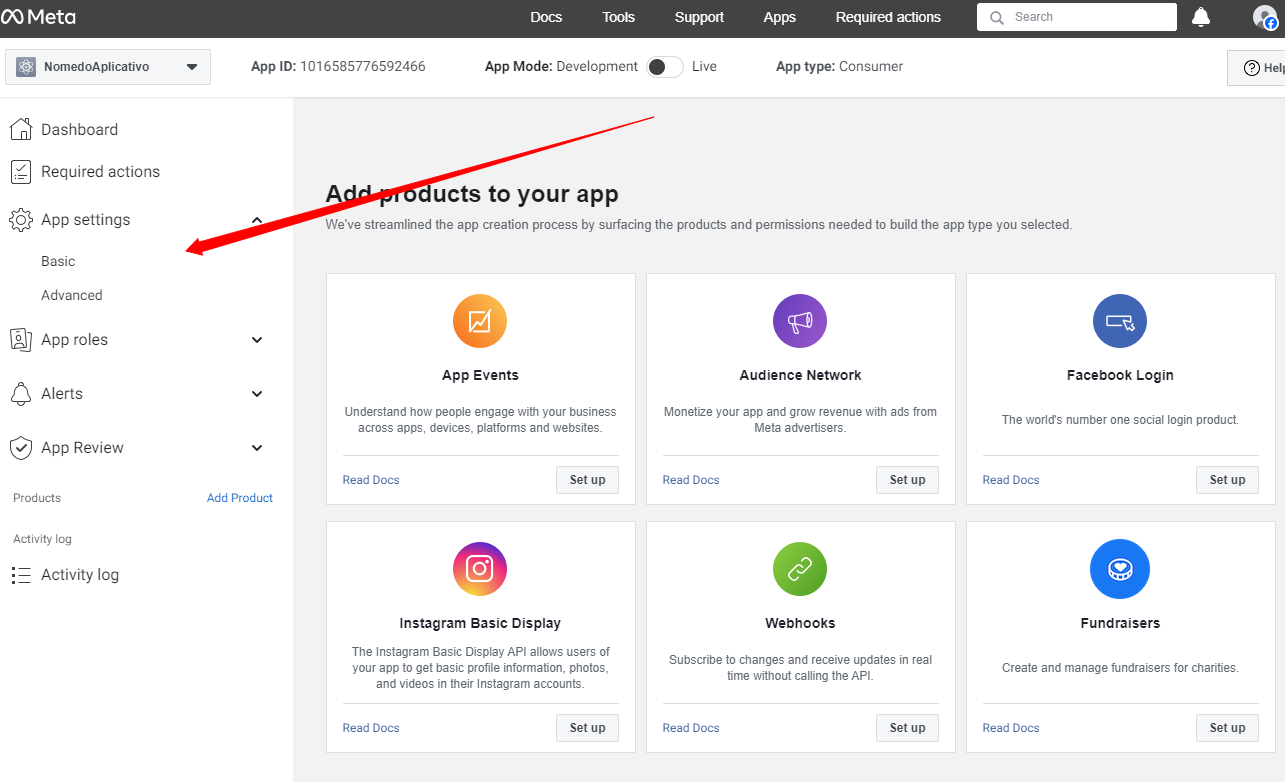
Task: Toggle App Mode to Live
Action: (x=665, y=67)
